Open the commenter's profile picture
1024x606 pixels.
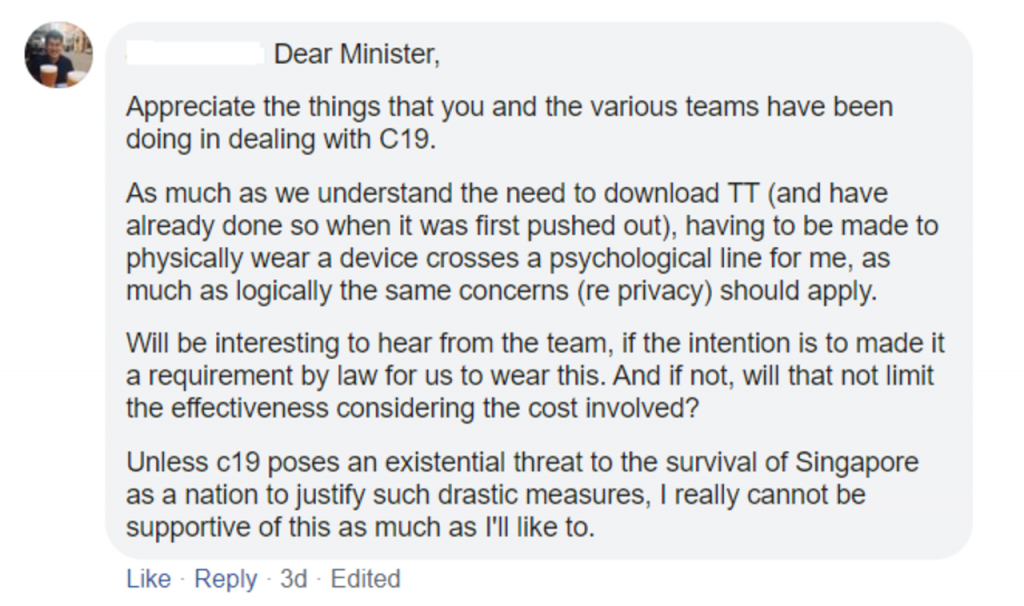point(59,55)
